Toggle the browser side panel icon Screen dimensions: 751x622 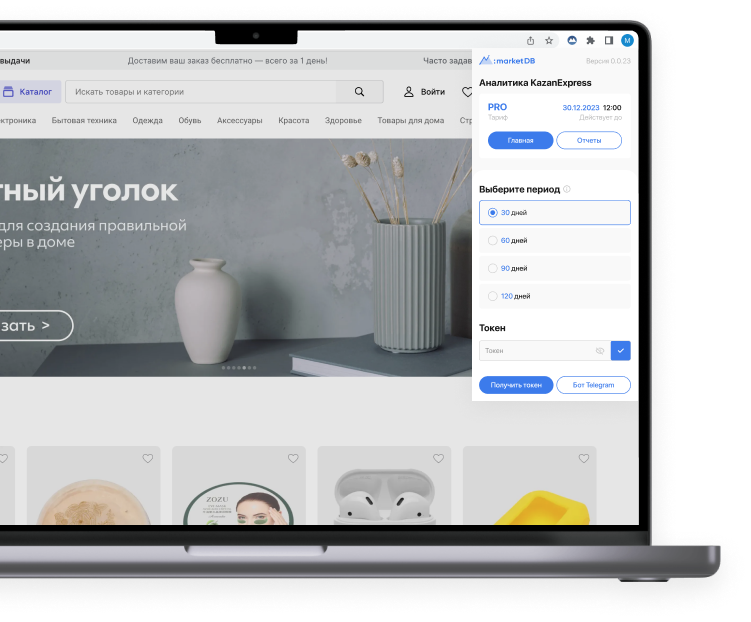(x=609, y=40)
